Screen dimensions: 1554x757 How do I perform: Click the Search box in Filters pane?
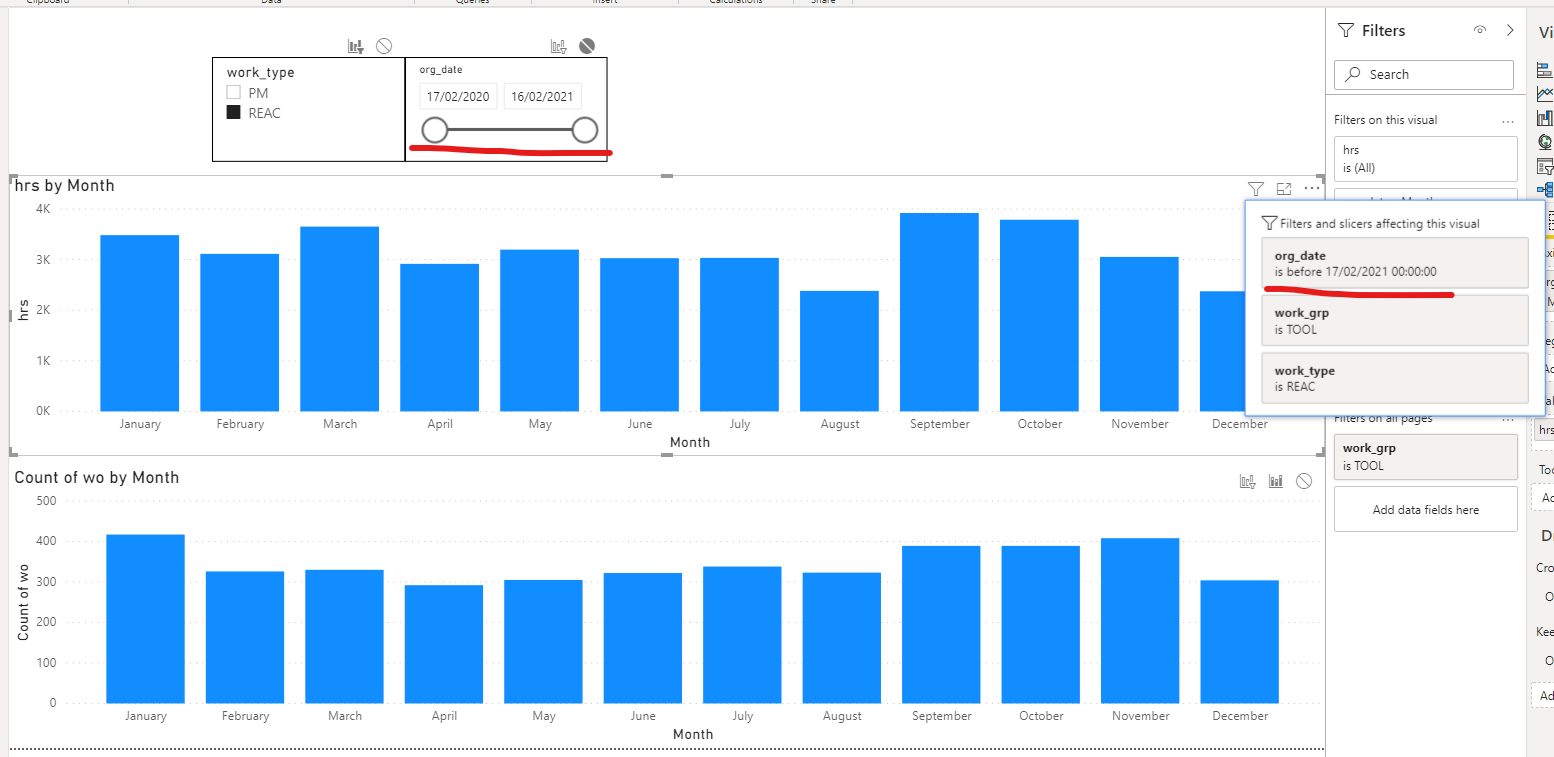[x=1424, y=74]
